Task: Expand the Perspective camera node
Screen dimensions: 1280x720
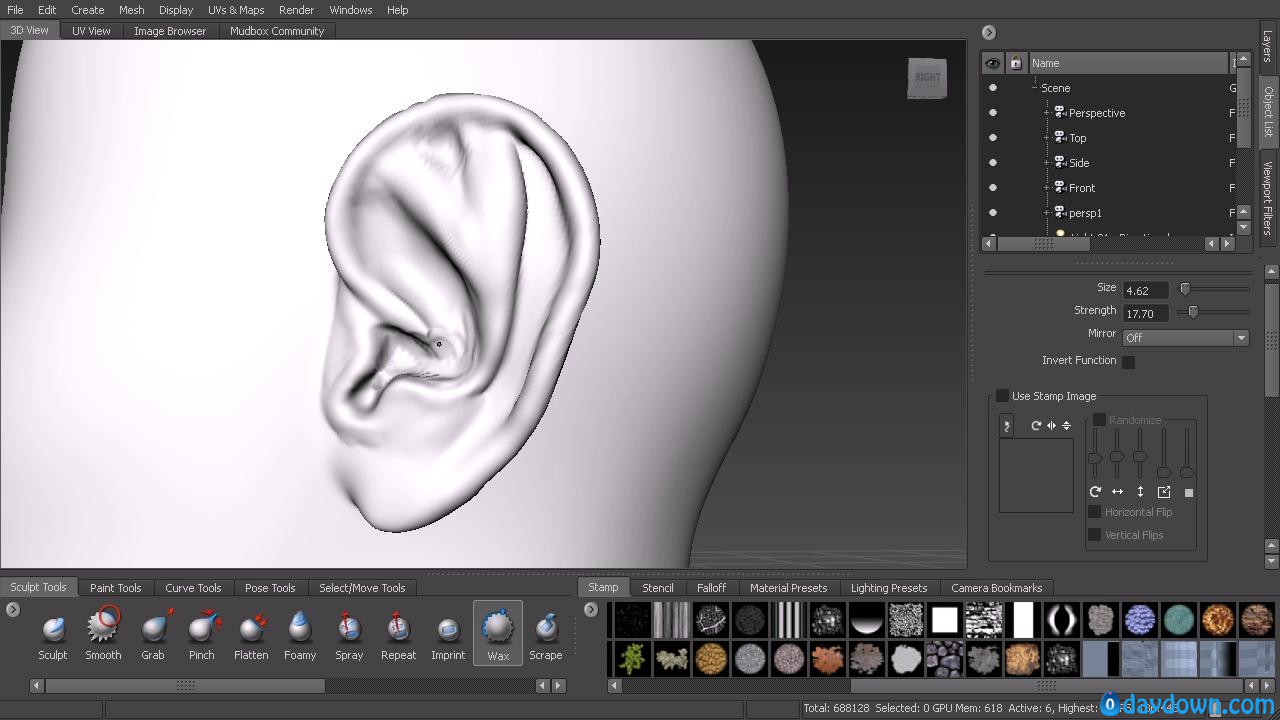Action: point(1046,113)
